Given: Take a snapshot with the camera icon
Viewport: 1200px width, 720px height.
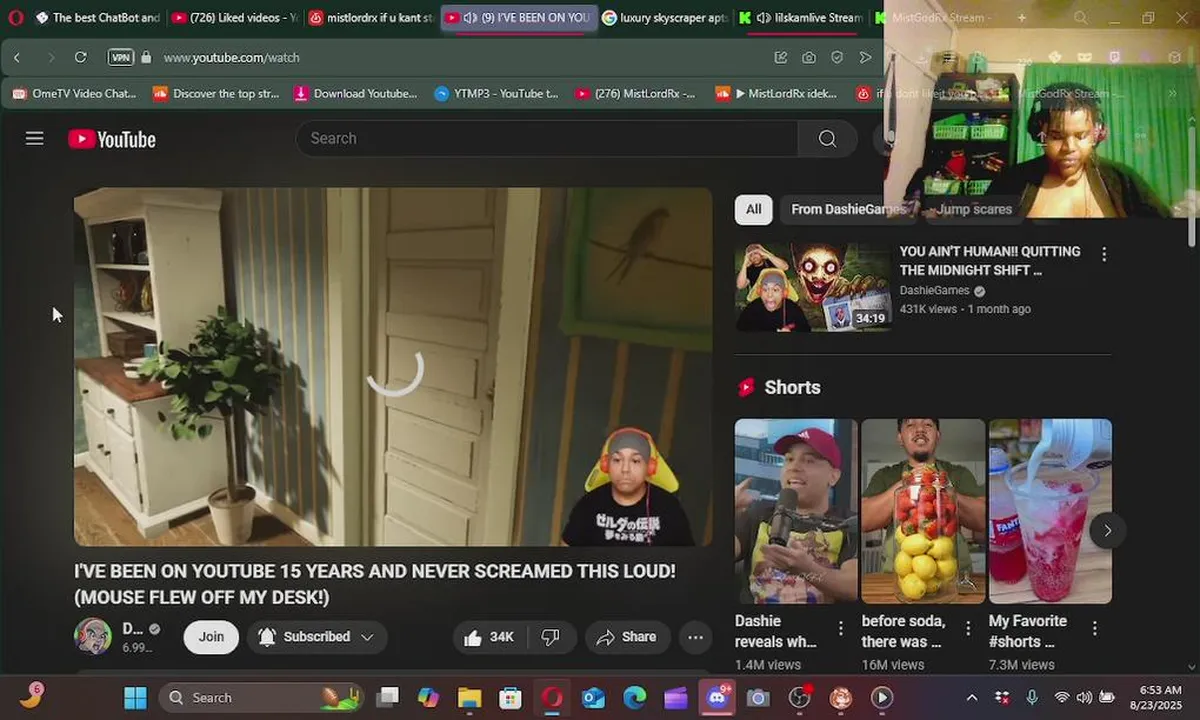Looking at the screenshot, I should (x=809, y=58).
